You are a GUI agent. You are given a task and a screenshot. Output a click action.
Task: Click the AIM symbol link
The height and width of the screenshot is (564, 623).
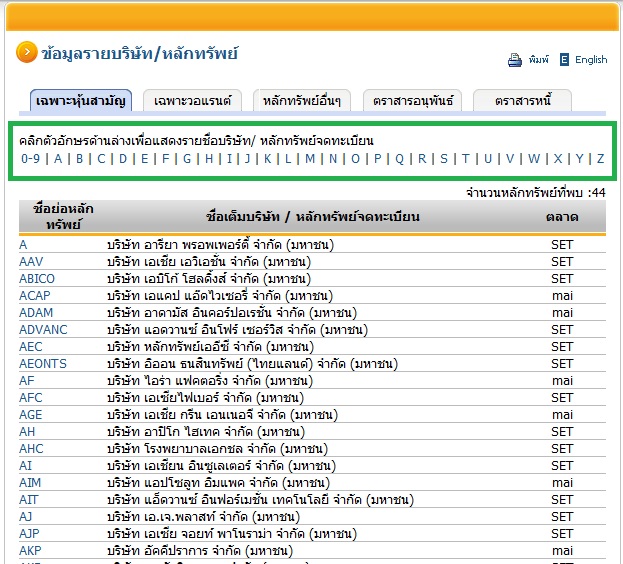click(30, 483)
